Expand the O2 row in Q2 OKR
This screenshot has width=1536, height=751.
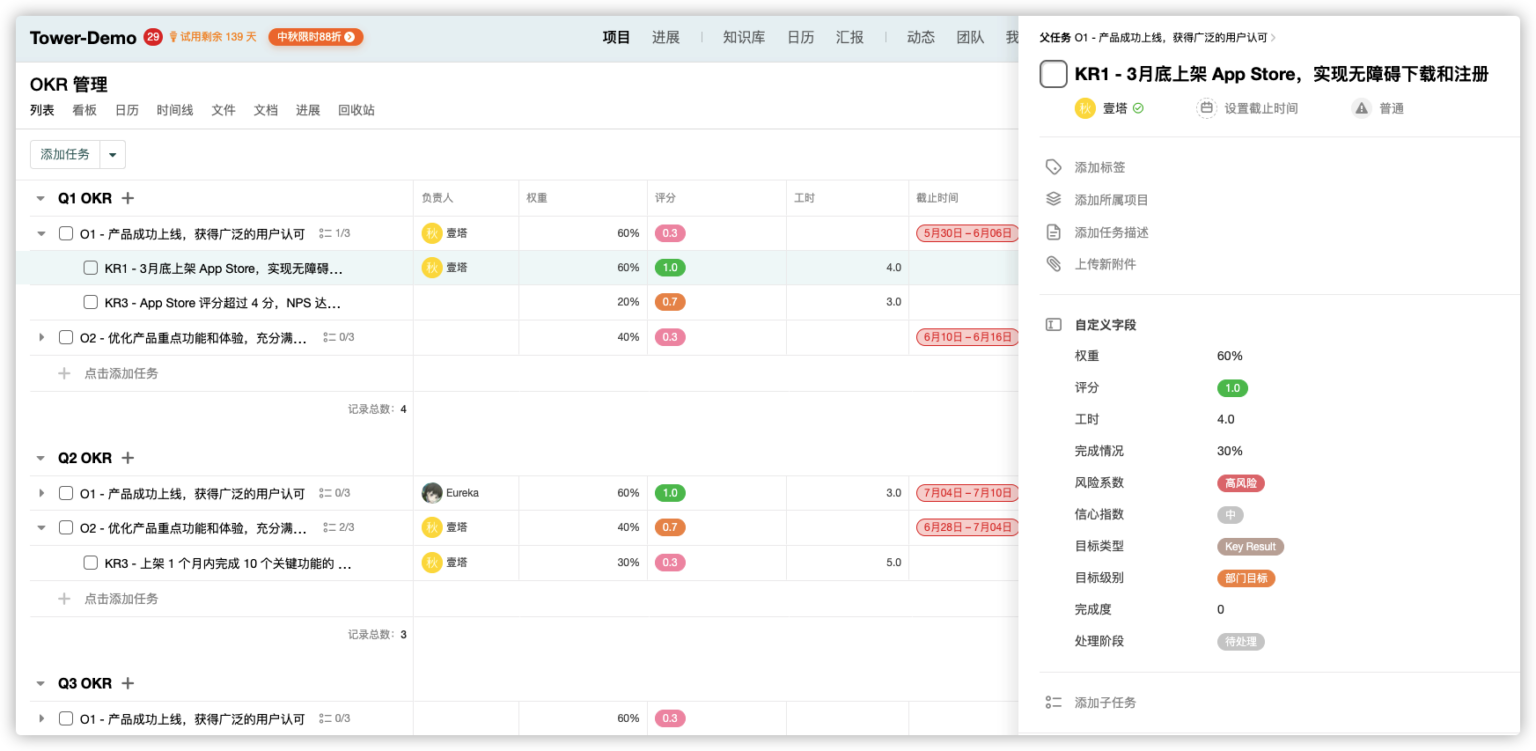(40, 527)
